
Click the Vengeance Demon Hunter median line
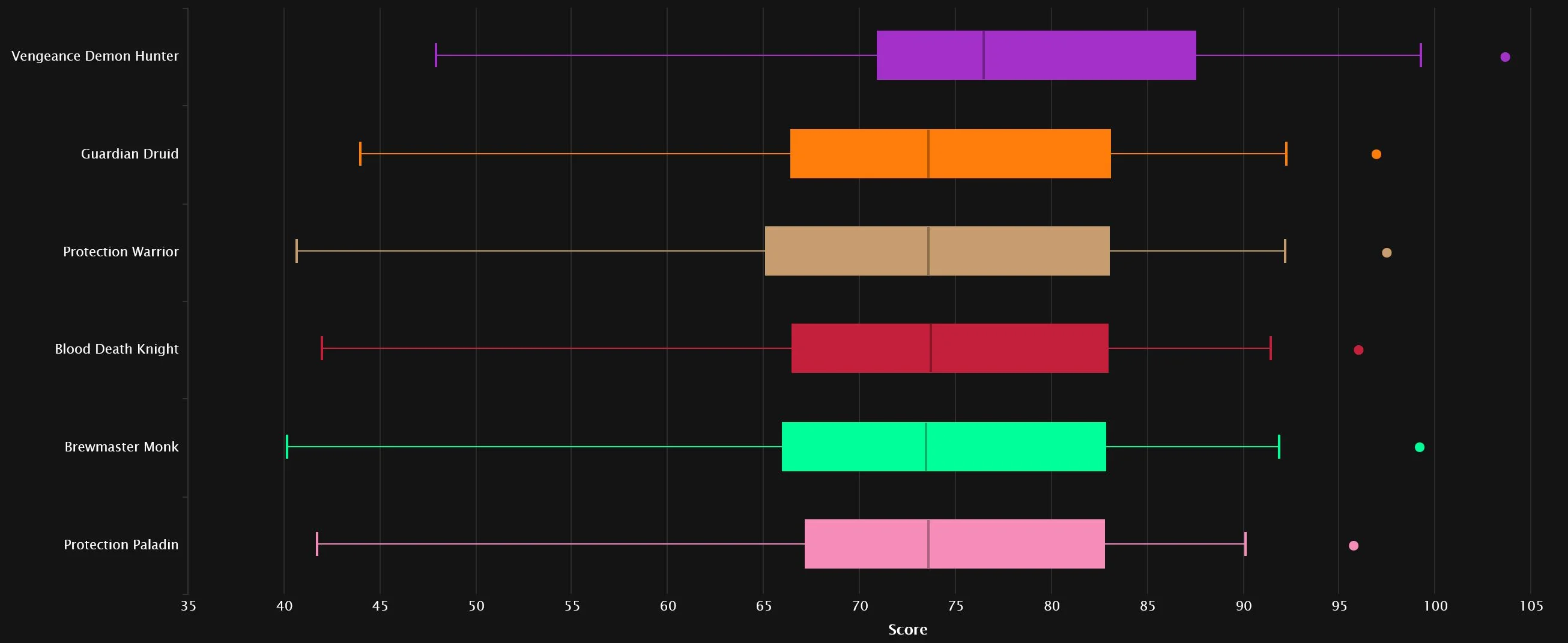click(x=984, y=55)
